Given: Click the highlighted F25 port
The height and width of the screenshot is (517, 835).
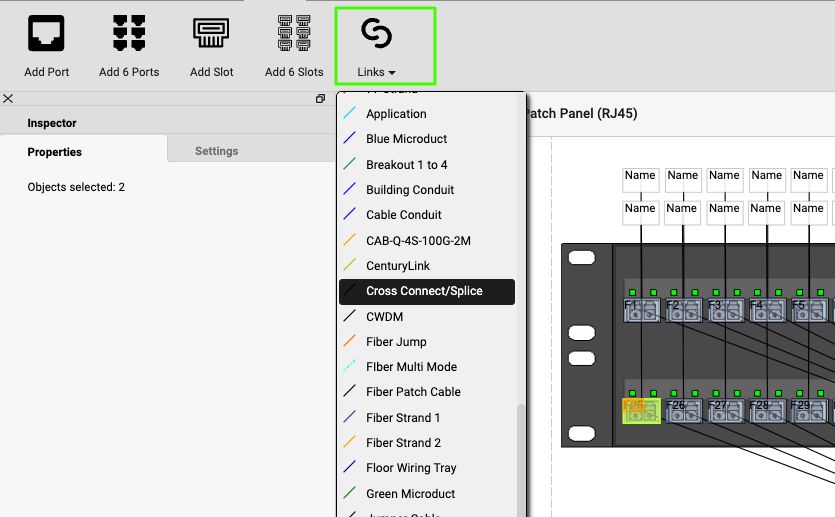Looking at the screenshot, I should 640,410.
